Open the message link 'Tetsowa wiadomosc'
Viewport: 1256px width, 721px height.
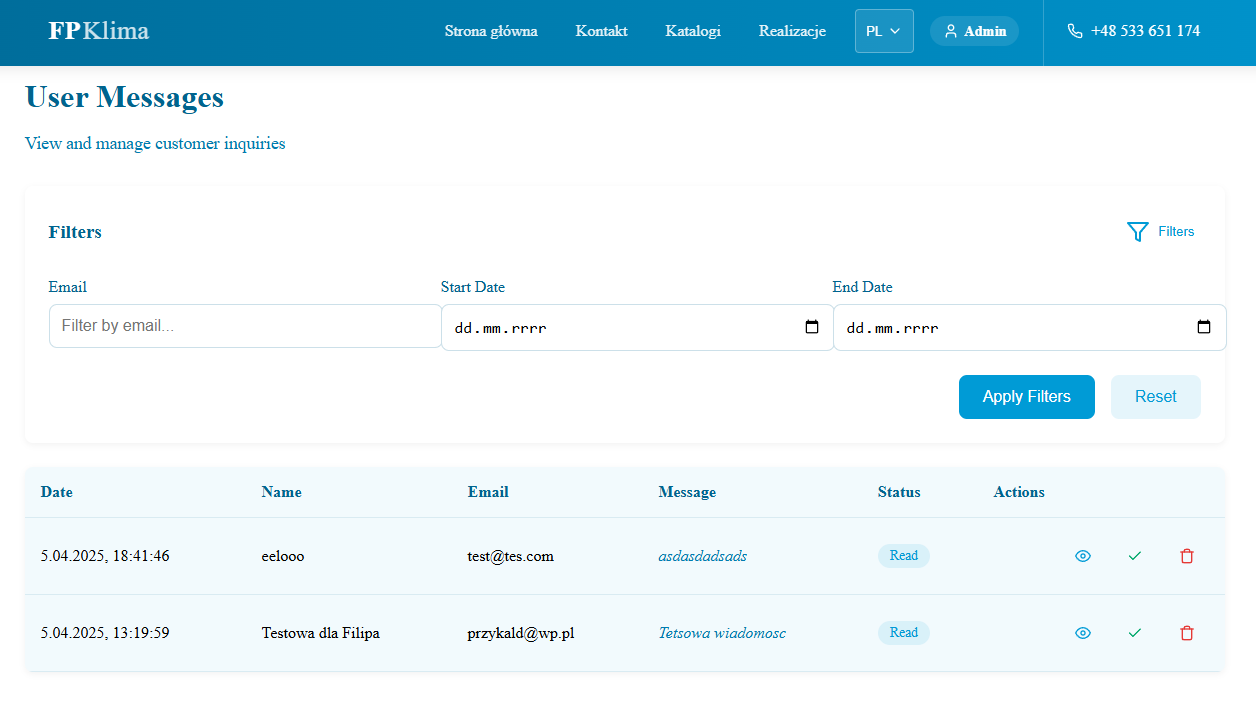coord(722,633)
